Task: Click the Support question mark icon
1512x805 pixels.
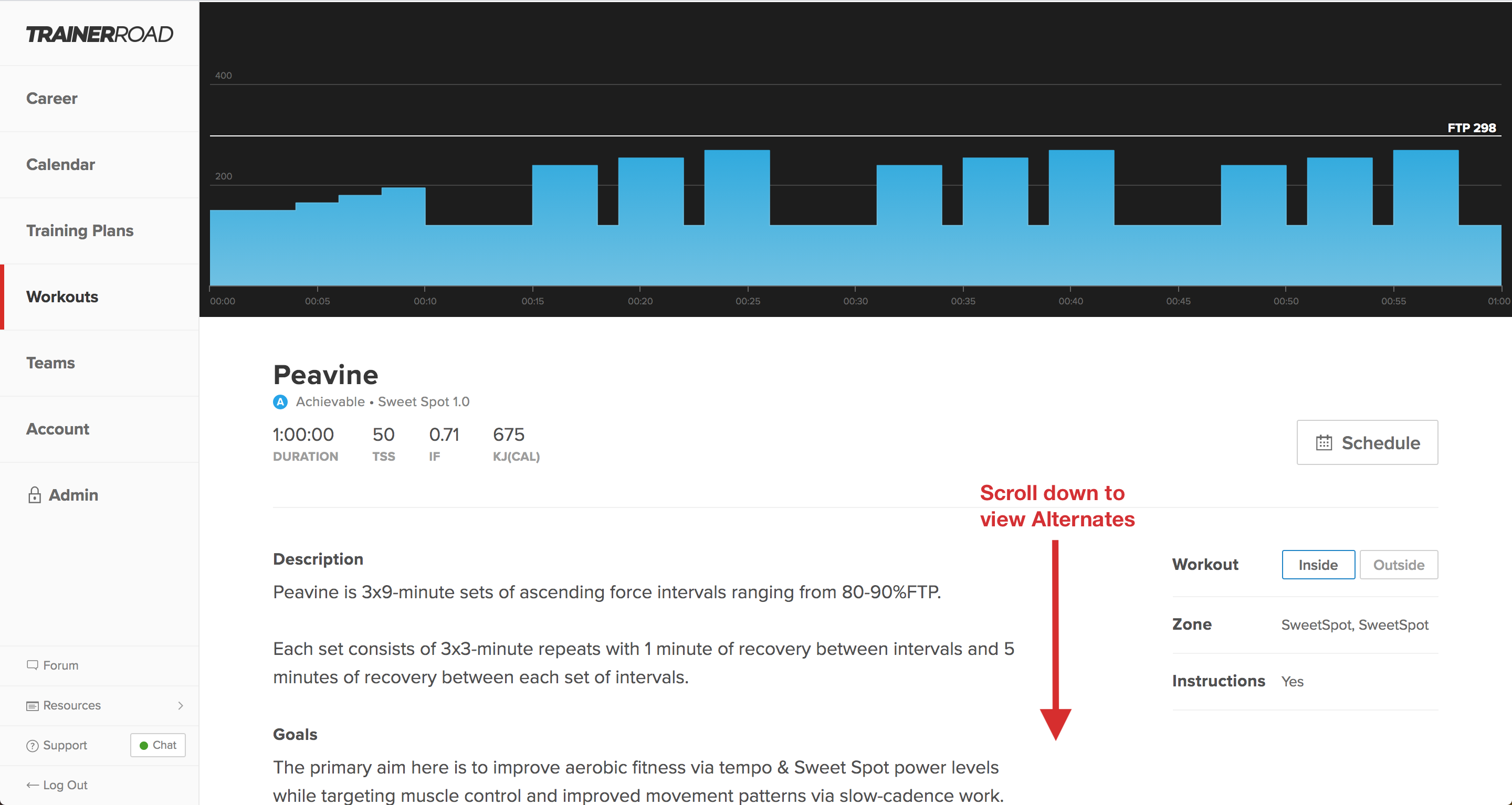Action: pos(32,745)
